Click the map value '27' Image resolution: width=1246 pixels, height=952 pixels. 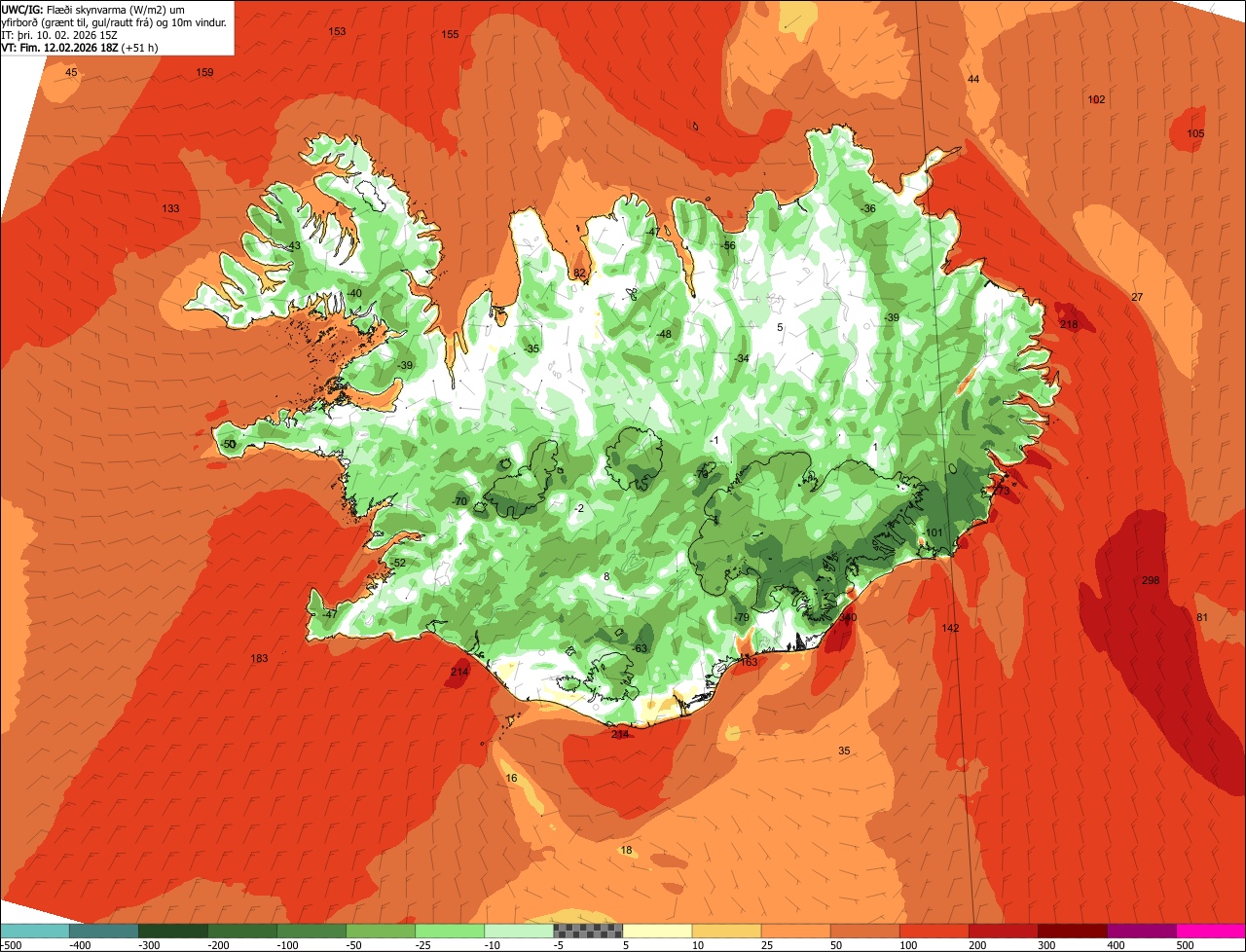pos(1137,297)
